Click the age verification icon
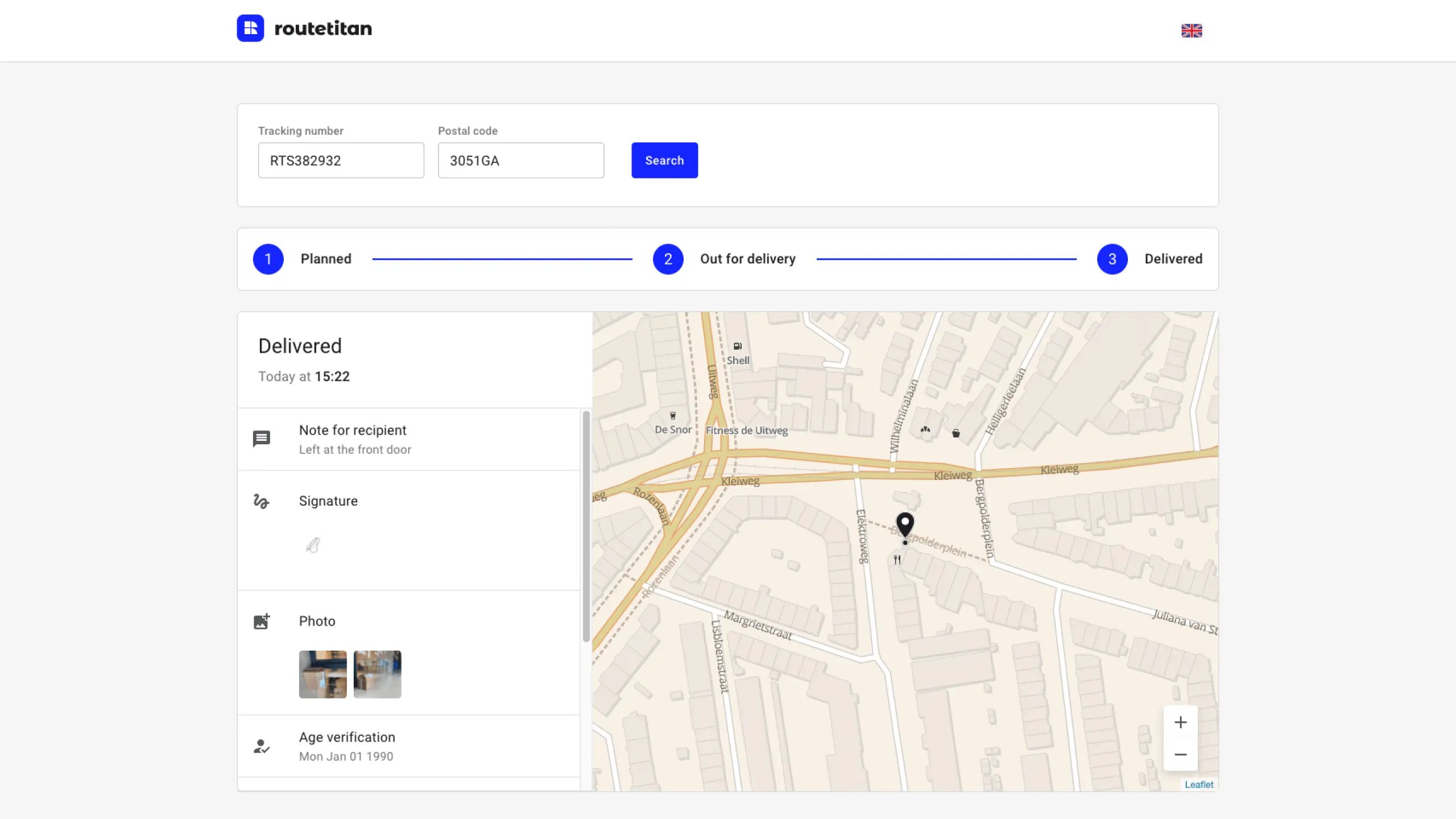Image resolution: width=1456 pixels, height=819 pixels. pos(262,746)
